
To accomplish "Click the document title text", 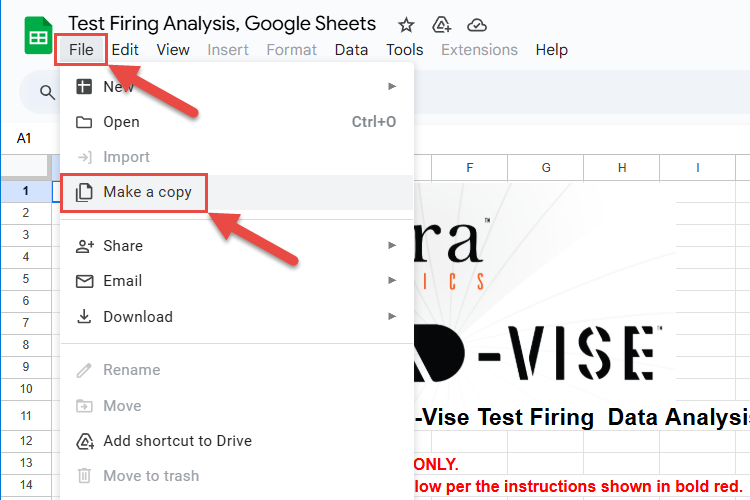I will point(222,23).
